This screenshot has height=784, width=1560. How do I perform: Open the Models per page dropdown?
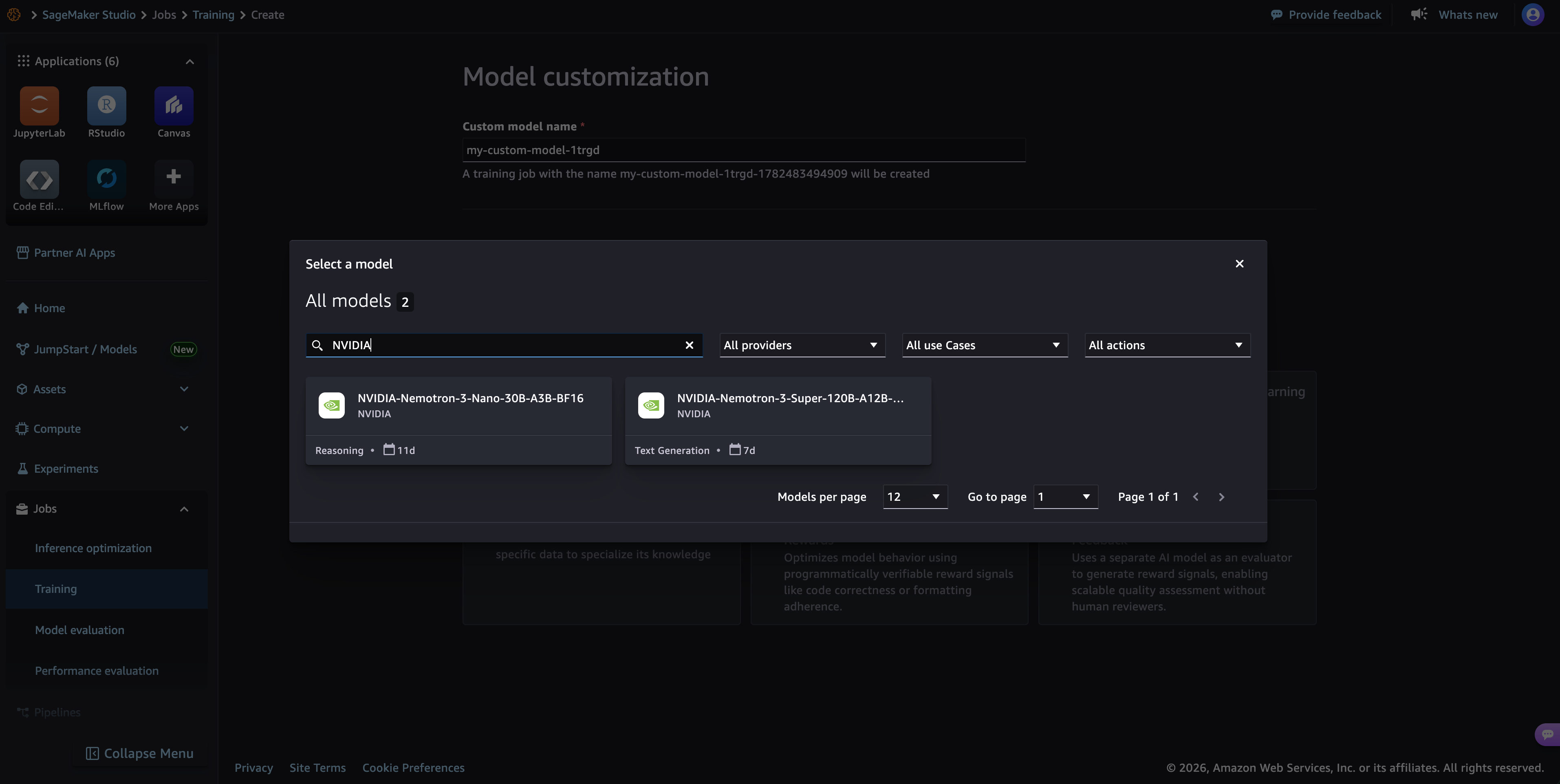(x=915, y=497)
